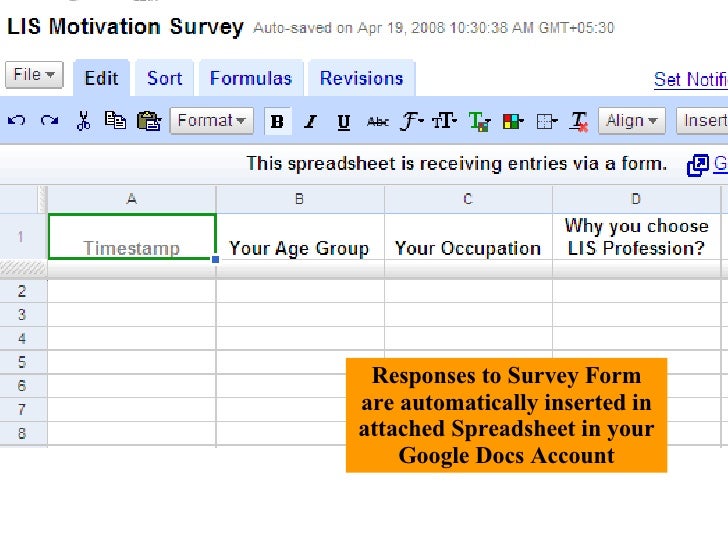
Task: Select column A header
Action: pyautogui.click(x=132, y=199)
